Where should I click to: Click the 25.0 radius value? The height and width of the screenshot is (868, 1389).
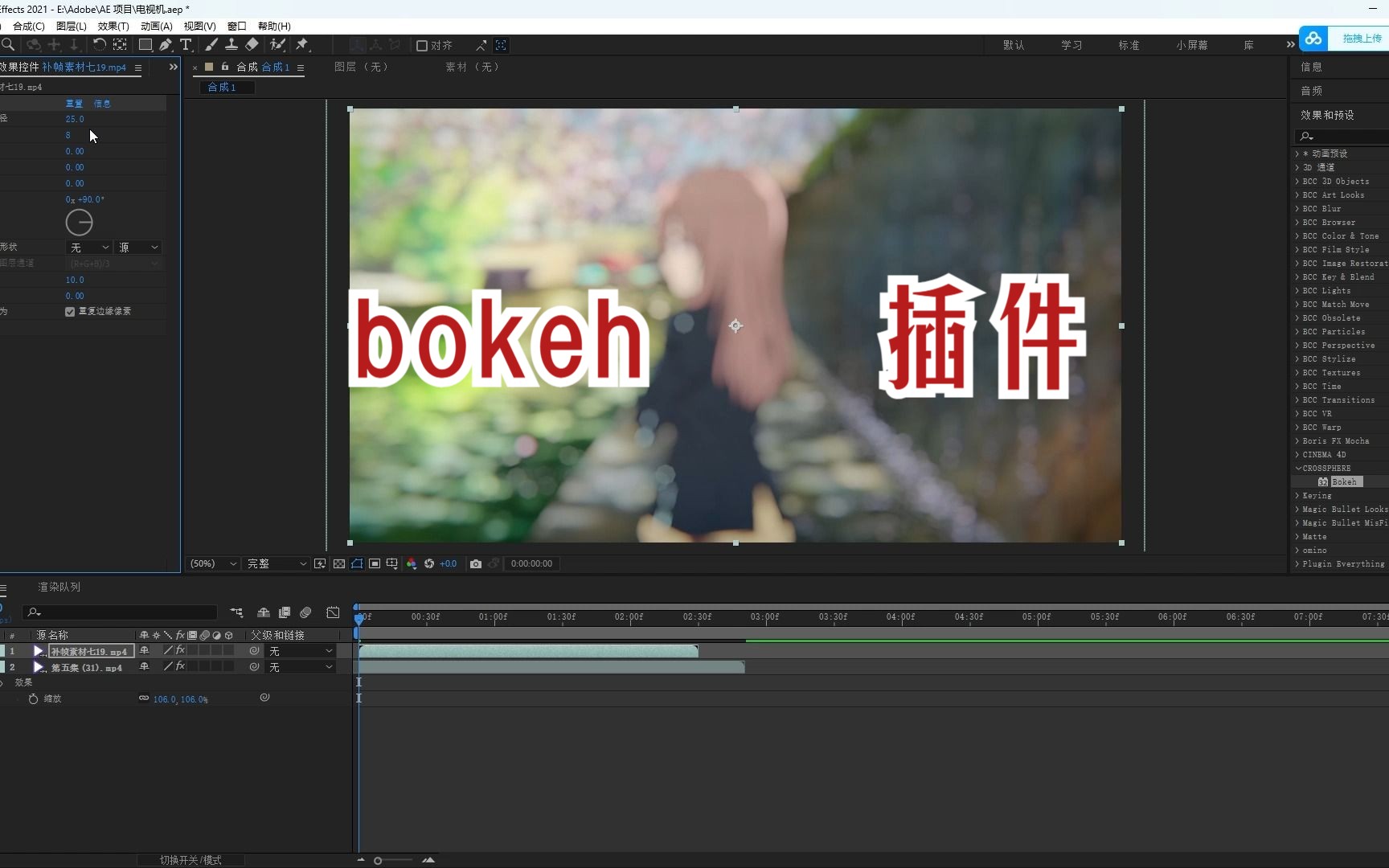tap(75, 119)
